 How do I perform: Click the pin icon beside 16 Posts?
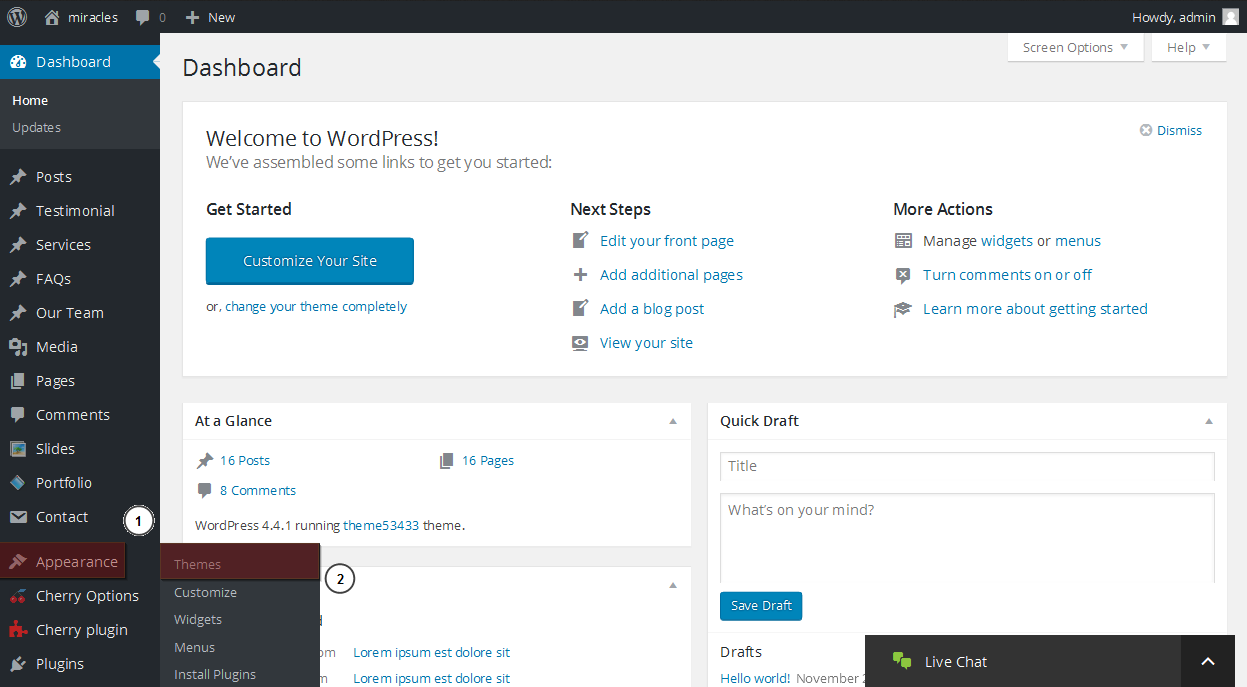pos(205,461)
